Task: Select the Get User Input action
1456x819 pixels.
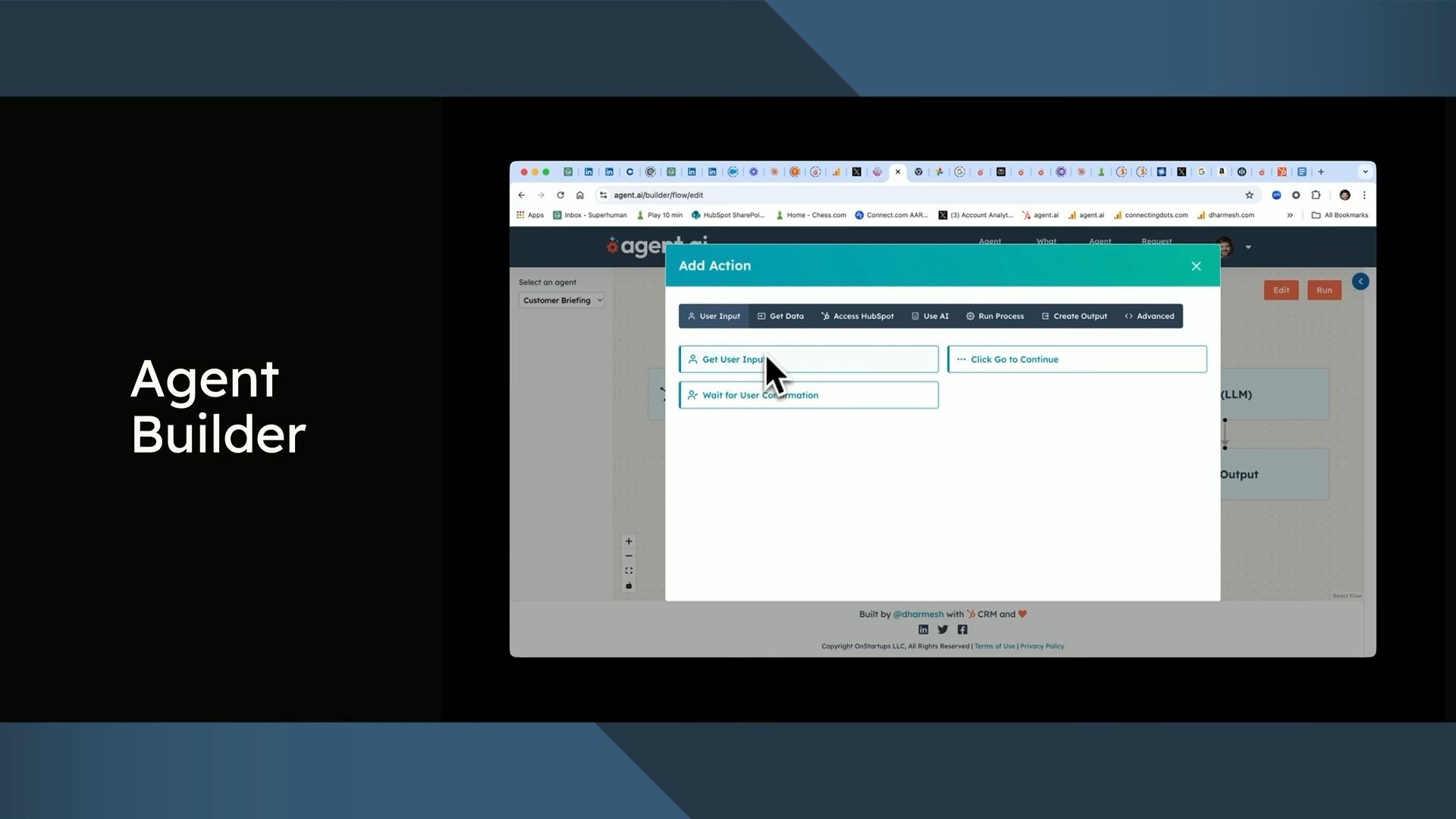Action: (808, 359)
